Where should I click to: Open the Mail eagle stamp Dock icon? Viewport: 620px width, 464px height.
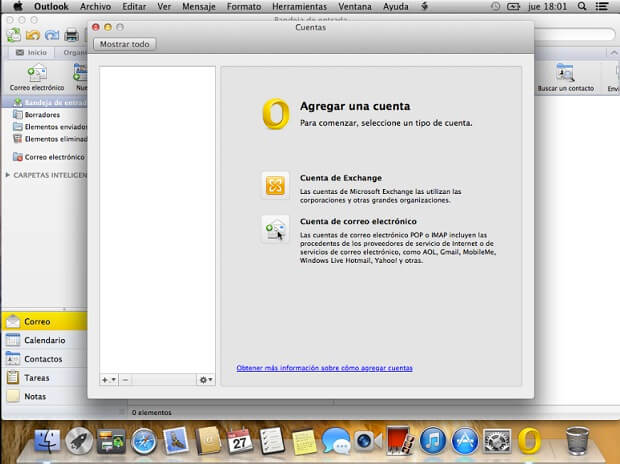(x=176, y=439)
